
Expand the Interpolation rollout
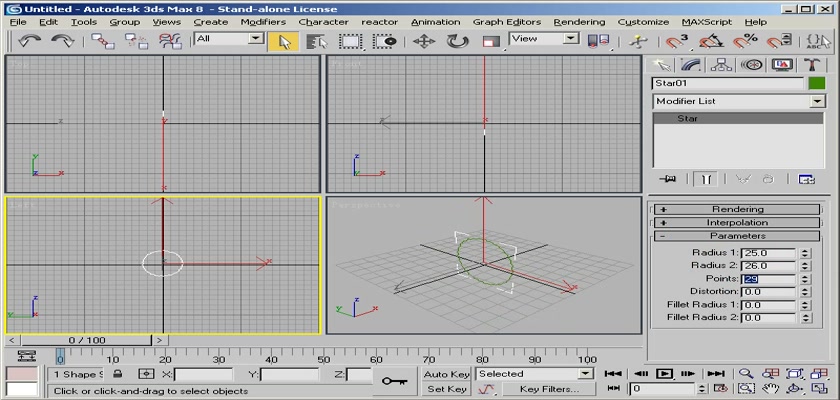point(737,223)
